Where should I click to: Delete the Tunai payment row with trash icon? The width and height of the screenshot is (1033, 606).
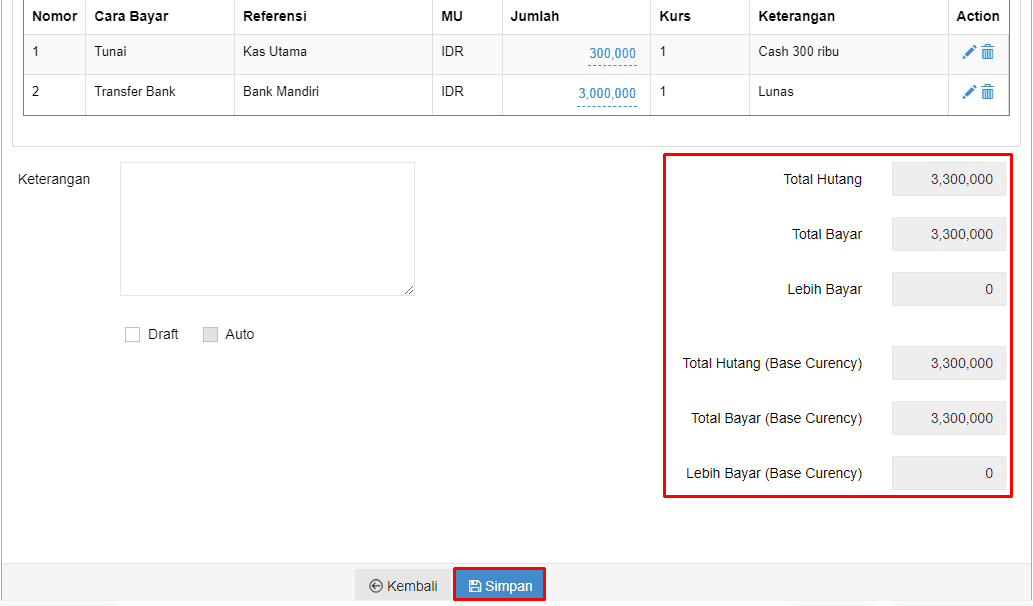pos(988,52)
